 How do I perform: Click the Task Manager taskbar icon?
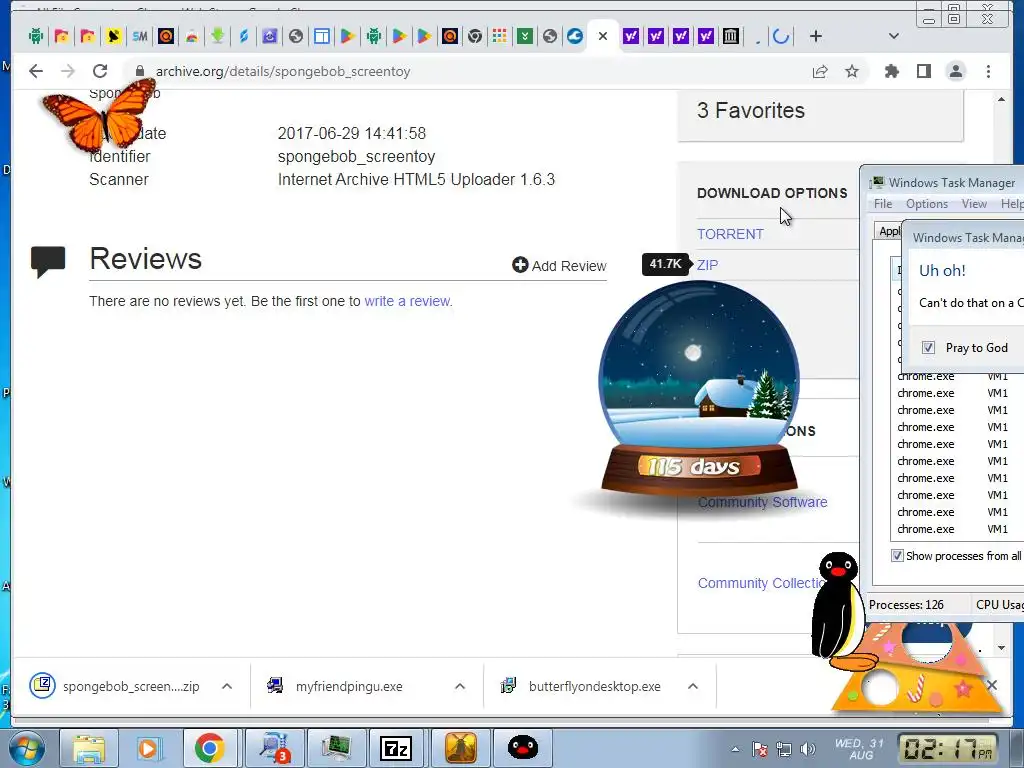tap(335, 748)
